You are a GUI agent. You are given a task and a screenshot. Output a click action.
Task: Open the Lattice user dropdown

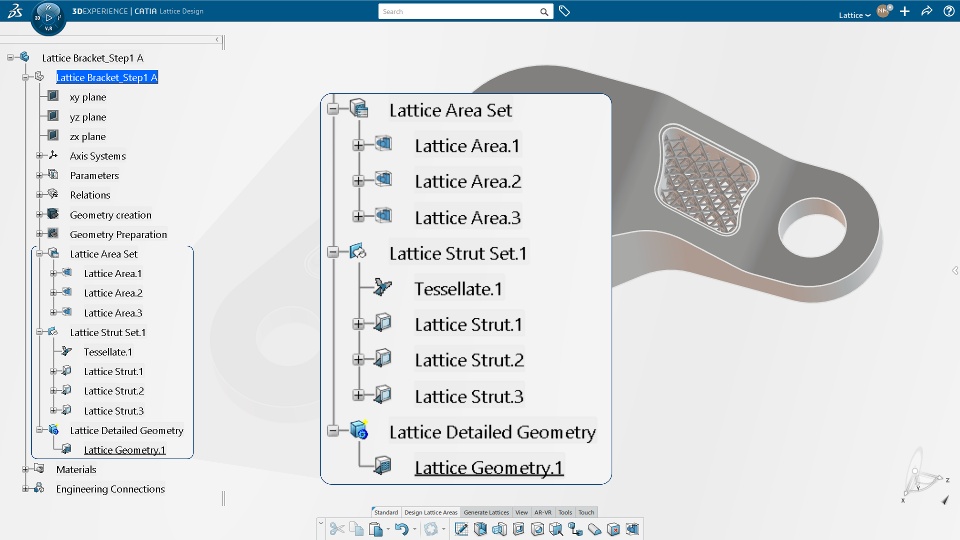coord(854,15)
